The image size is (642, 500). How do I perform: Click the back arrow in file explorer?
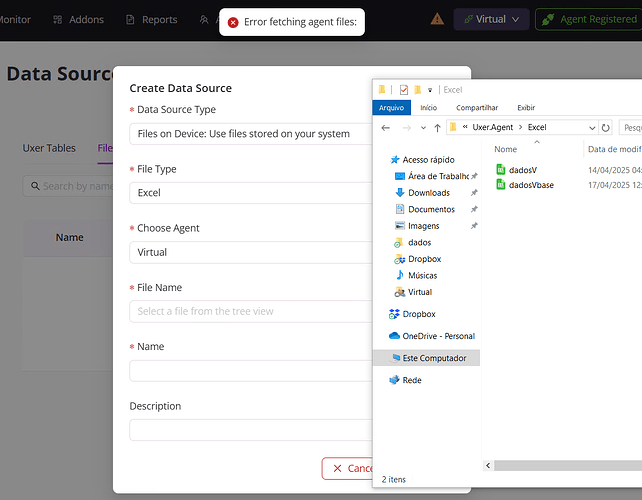(385, 128)
